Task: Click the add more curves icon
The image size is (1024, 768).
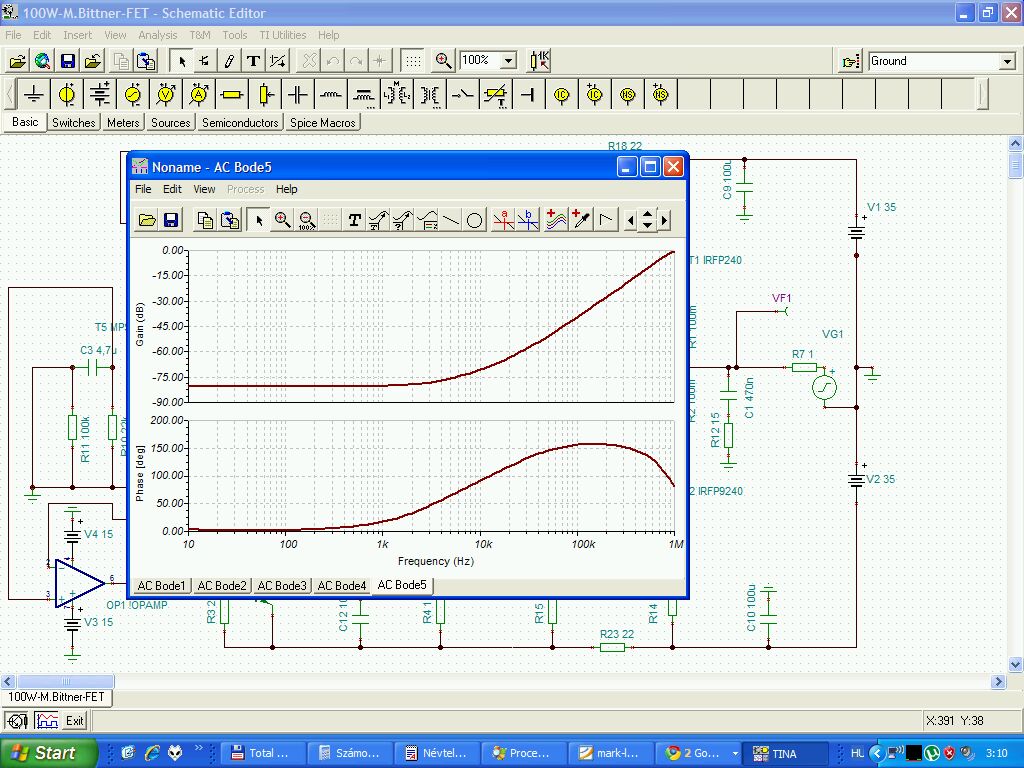Action: [x=556, y=220]
